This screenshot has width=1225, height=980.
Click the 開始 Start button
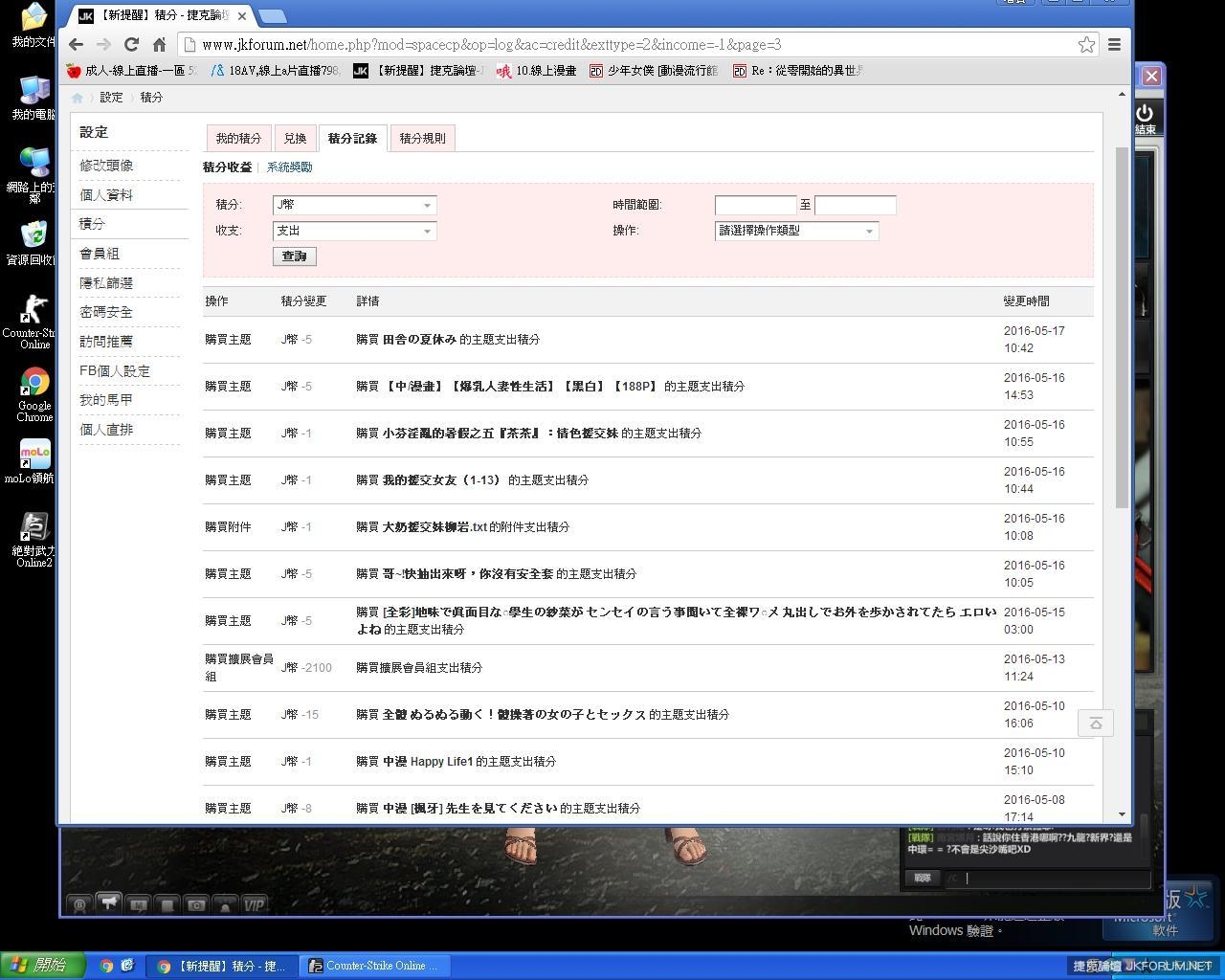point(42,966)
